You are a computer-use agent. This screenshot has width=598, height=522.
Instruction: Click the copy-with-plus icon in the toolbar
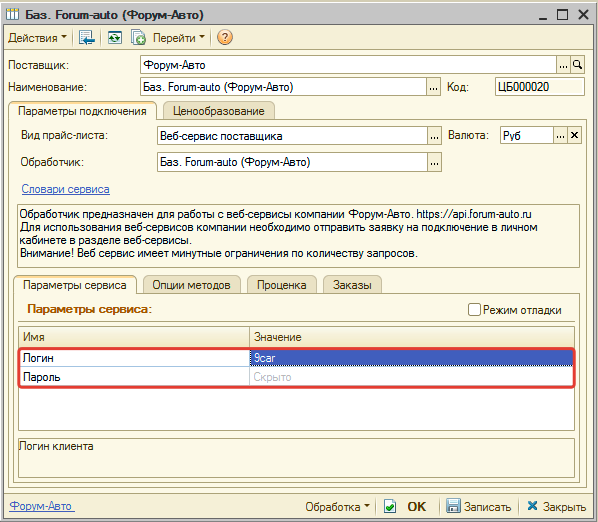tap(138, 37)
